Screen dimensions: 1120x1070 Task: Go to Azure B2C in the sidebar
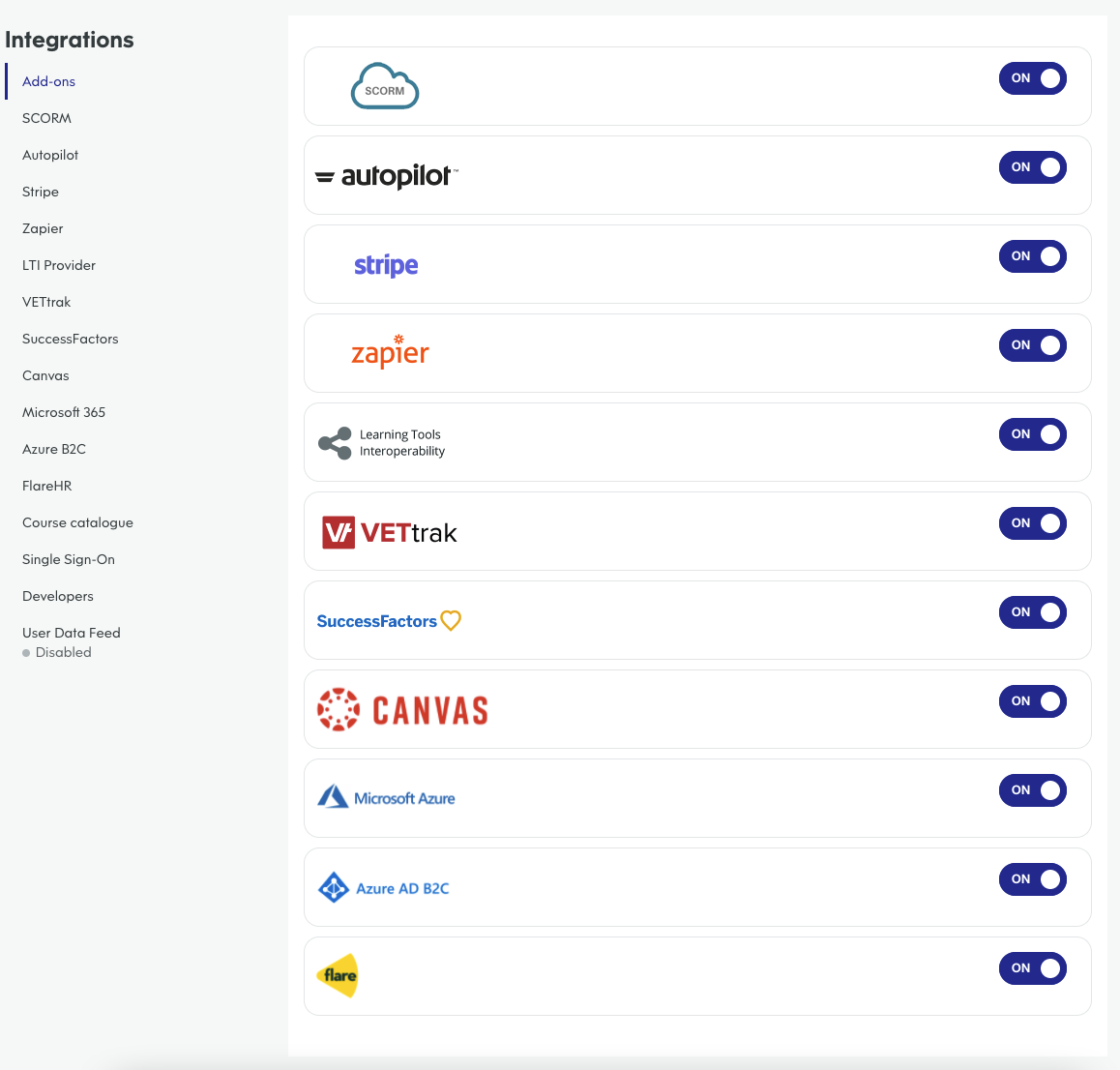click(53, 449)
